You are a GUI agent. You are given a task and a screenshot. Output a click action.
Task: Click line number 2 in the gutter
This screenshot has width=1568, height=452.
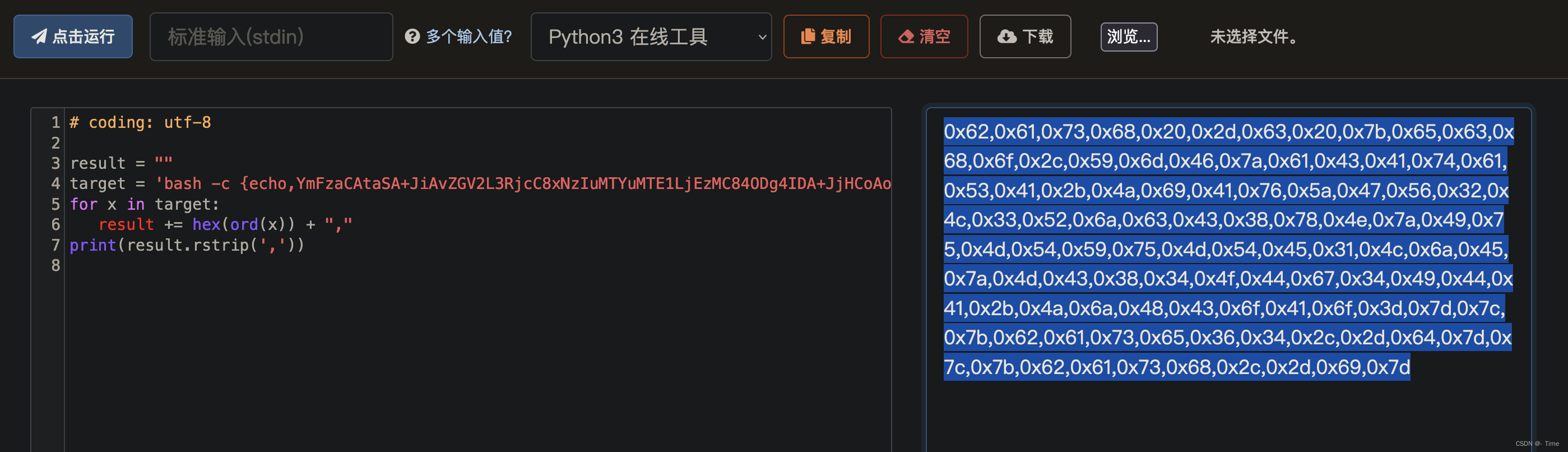[55, 143]
